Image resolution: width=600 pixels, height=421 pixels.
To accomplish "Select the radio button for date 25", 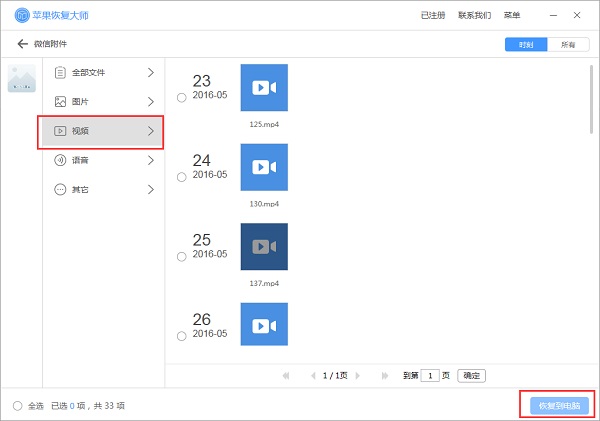I will 182,257.
